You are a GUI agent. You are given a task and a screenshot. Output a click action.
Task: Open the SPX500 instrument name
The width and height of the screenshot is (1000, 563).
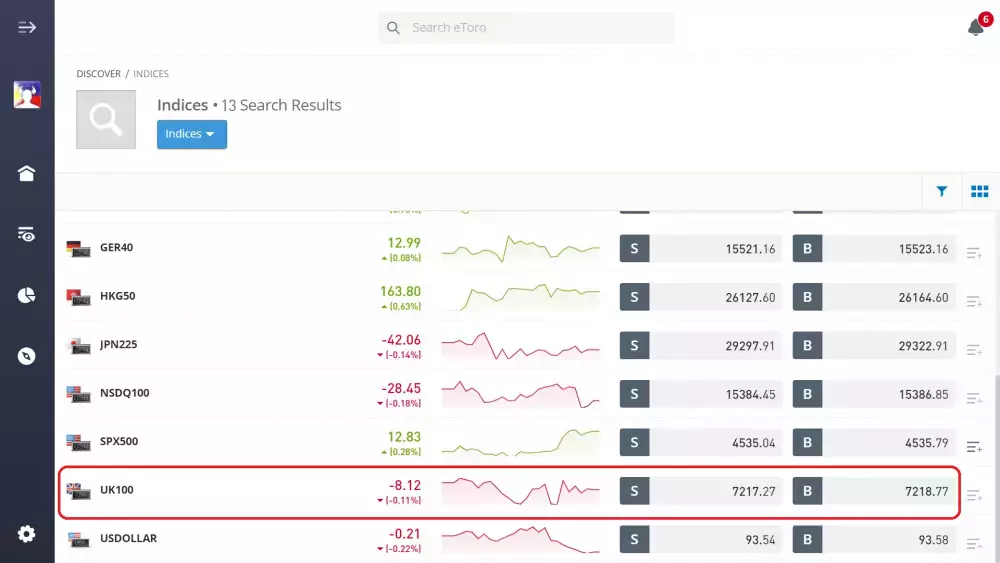119,441
